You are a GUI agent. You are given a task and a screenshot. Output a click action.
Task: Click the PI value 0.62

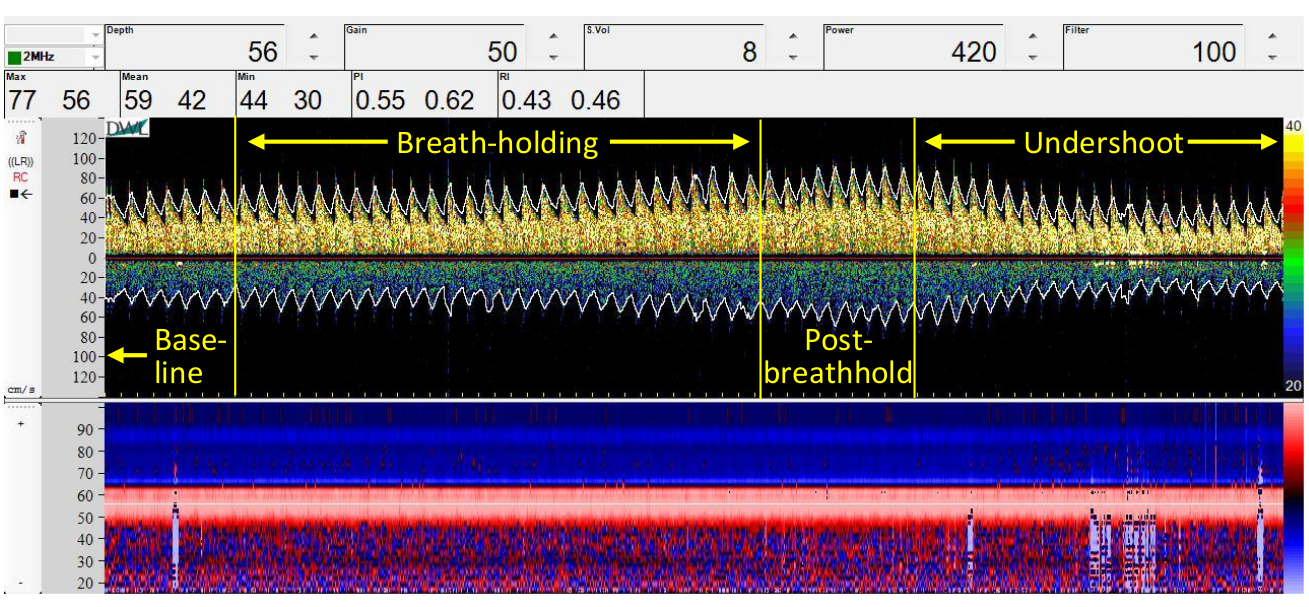click(449, 100)
